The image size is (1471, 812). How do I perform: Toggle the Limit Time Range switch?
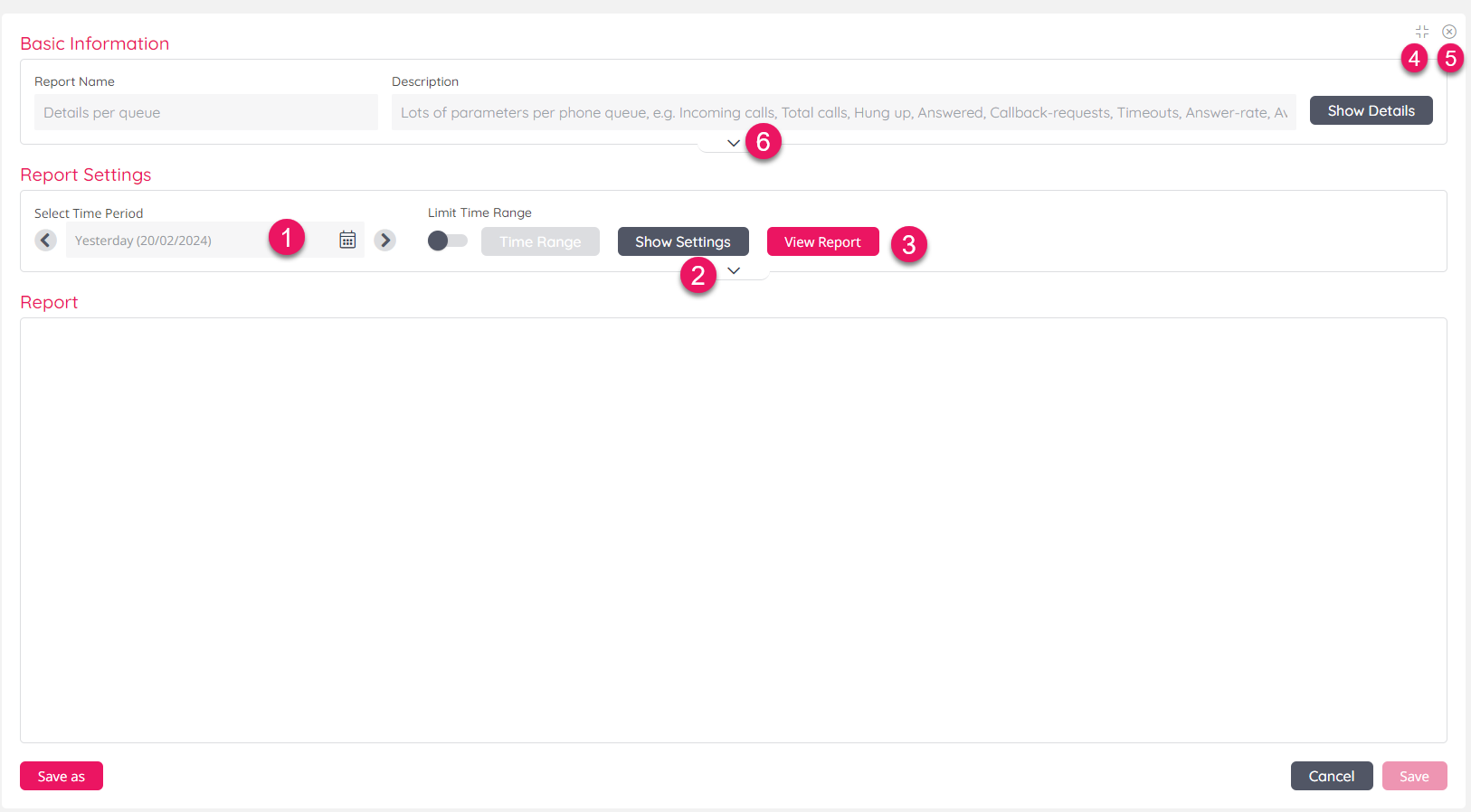click(447, 241)
